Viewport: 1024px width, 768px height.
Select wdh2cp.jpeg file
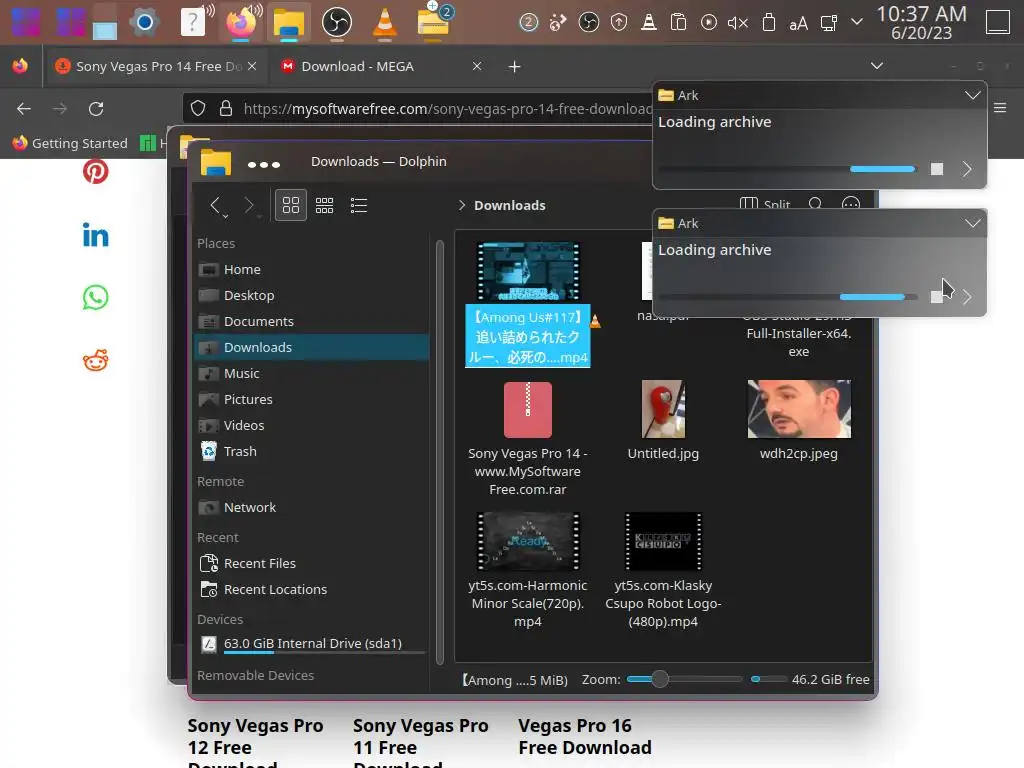click(x=799, y=420)
